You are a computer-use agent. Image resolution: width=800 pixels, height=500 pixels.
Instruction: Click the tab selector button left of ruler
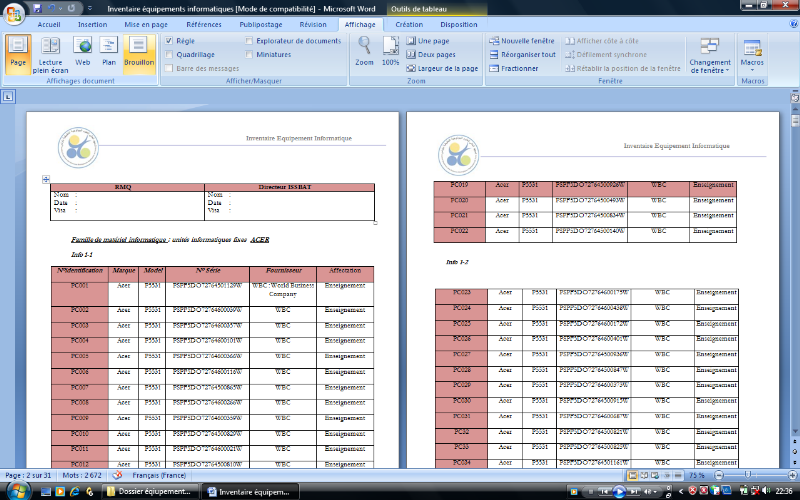click(8, 96)
